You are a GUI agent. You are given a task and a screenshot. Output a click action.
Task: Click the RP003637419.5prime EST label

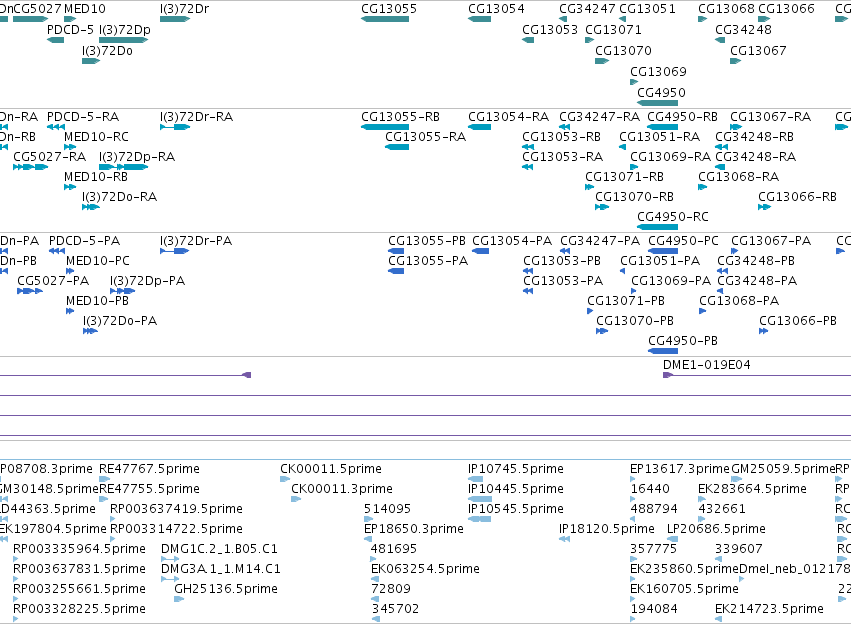(176, 509)
